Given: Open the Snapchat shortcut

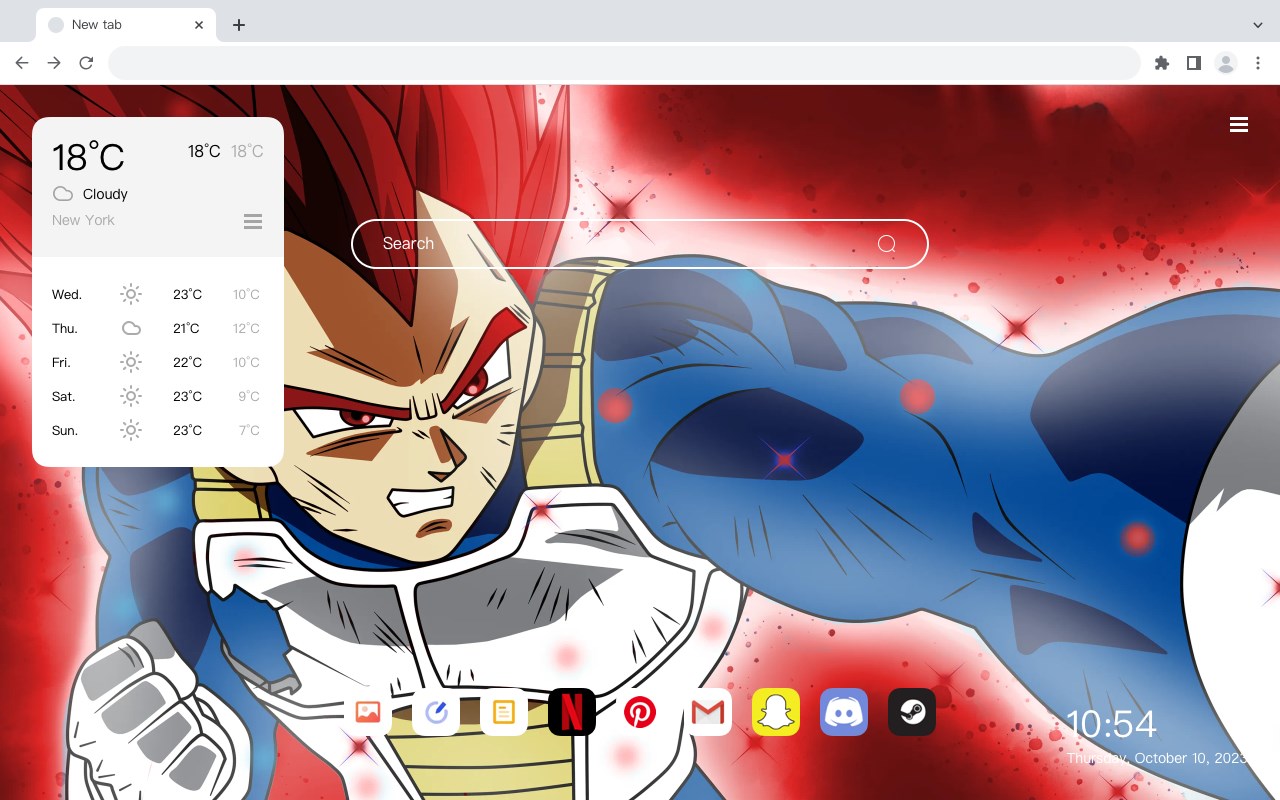Looking at the screenshot, I should point(776,712).
